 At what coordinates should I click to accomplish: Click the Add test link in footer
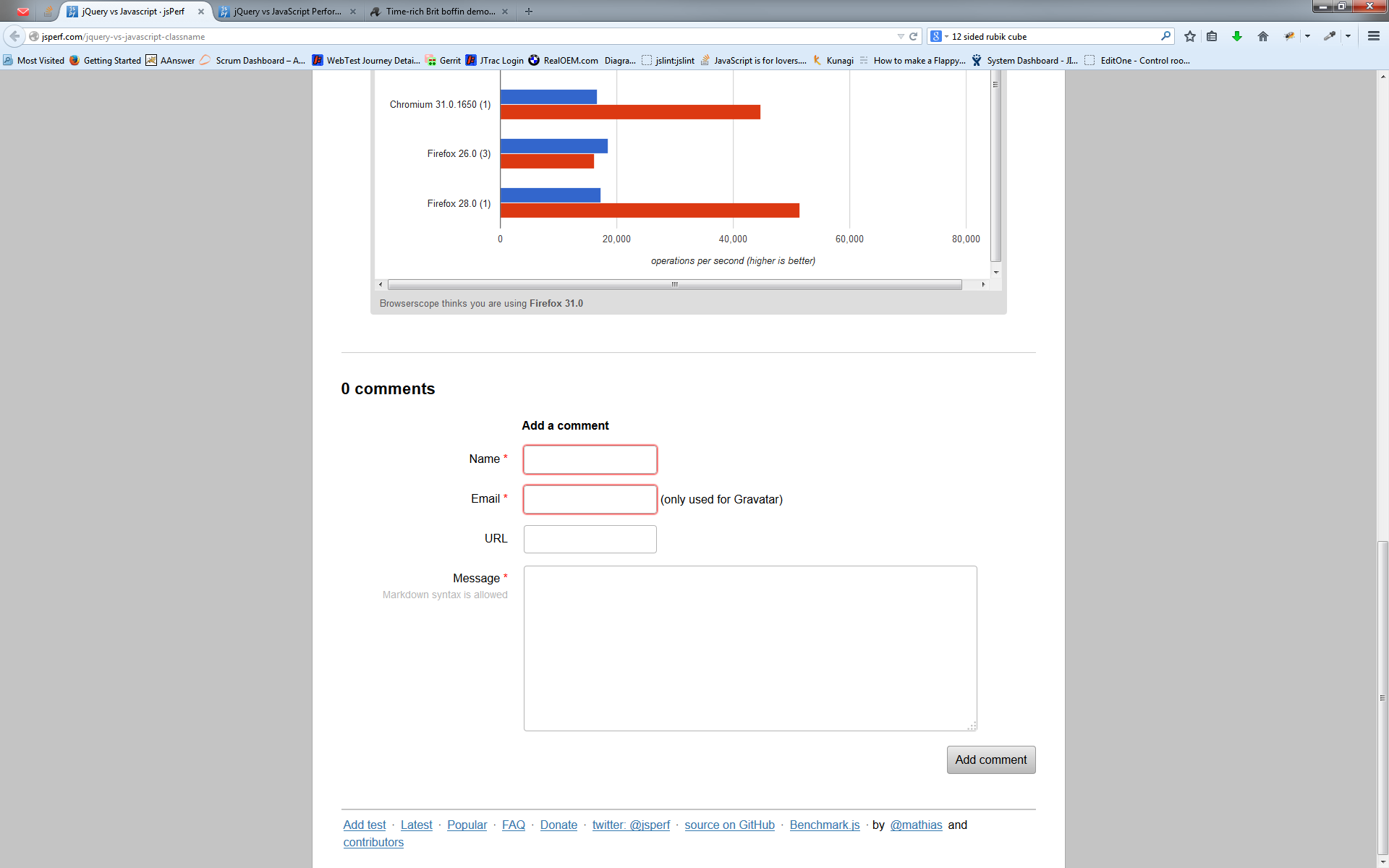[363, 824]
